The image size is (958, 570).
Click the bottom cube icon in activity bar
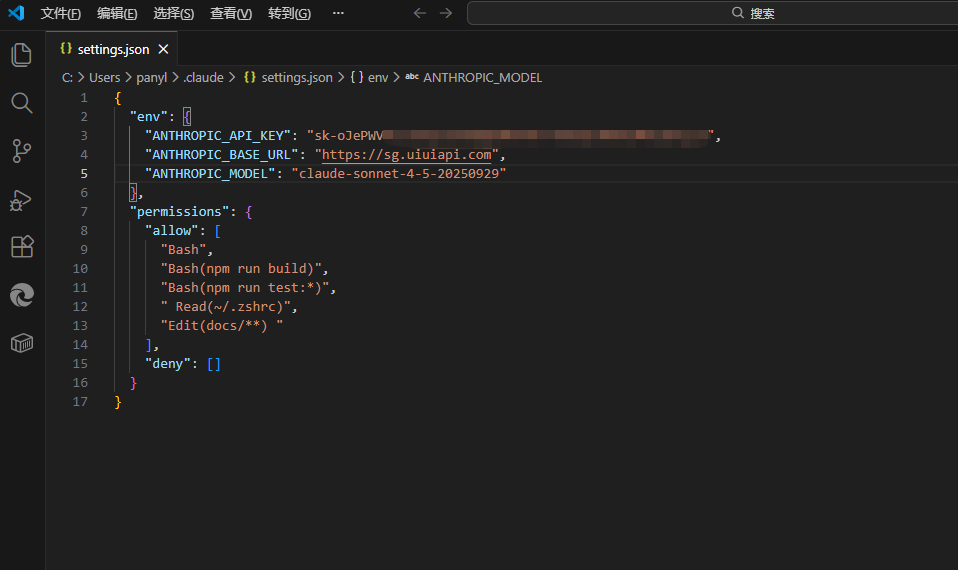tap(21, 343)
